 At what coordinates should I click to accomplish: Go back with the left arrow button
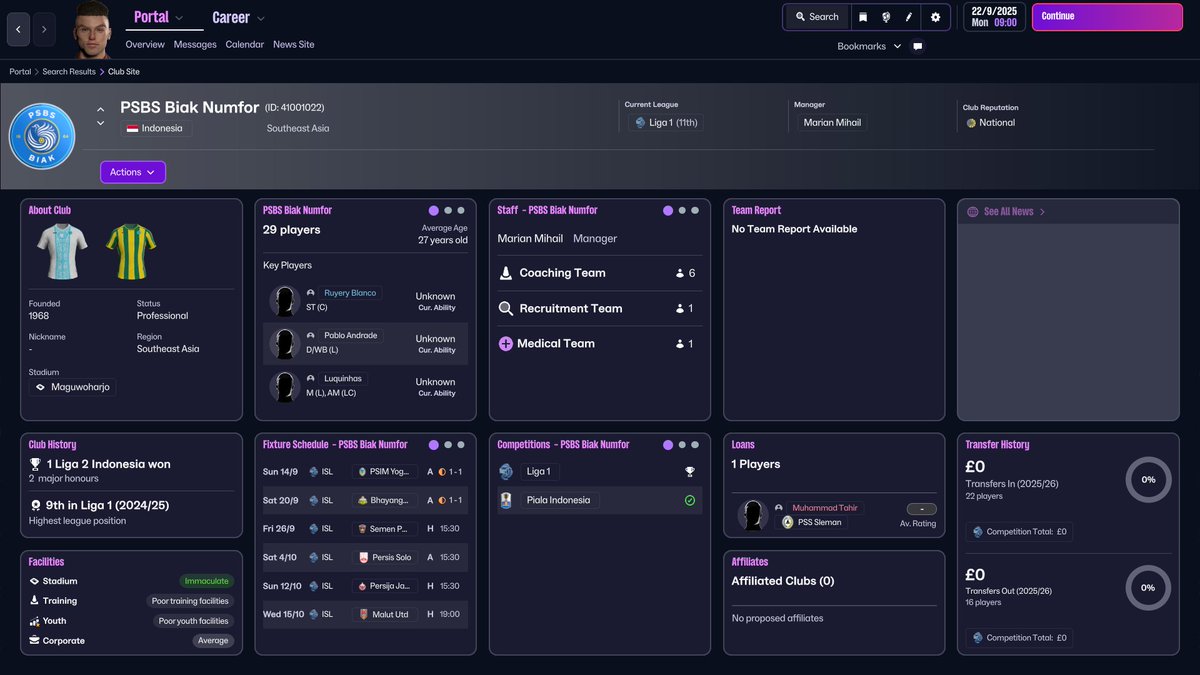coord(19,30)
